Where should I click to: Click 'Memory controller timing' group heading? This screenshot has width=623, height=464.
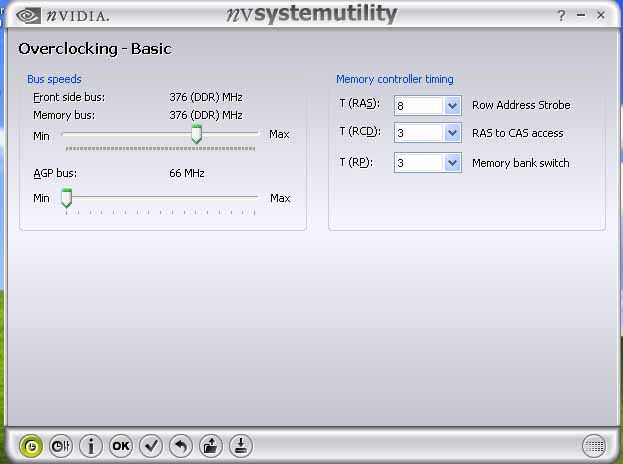(395, 79)
